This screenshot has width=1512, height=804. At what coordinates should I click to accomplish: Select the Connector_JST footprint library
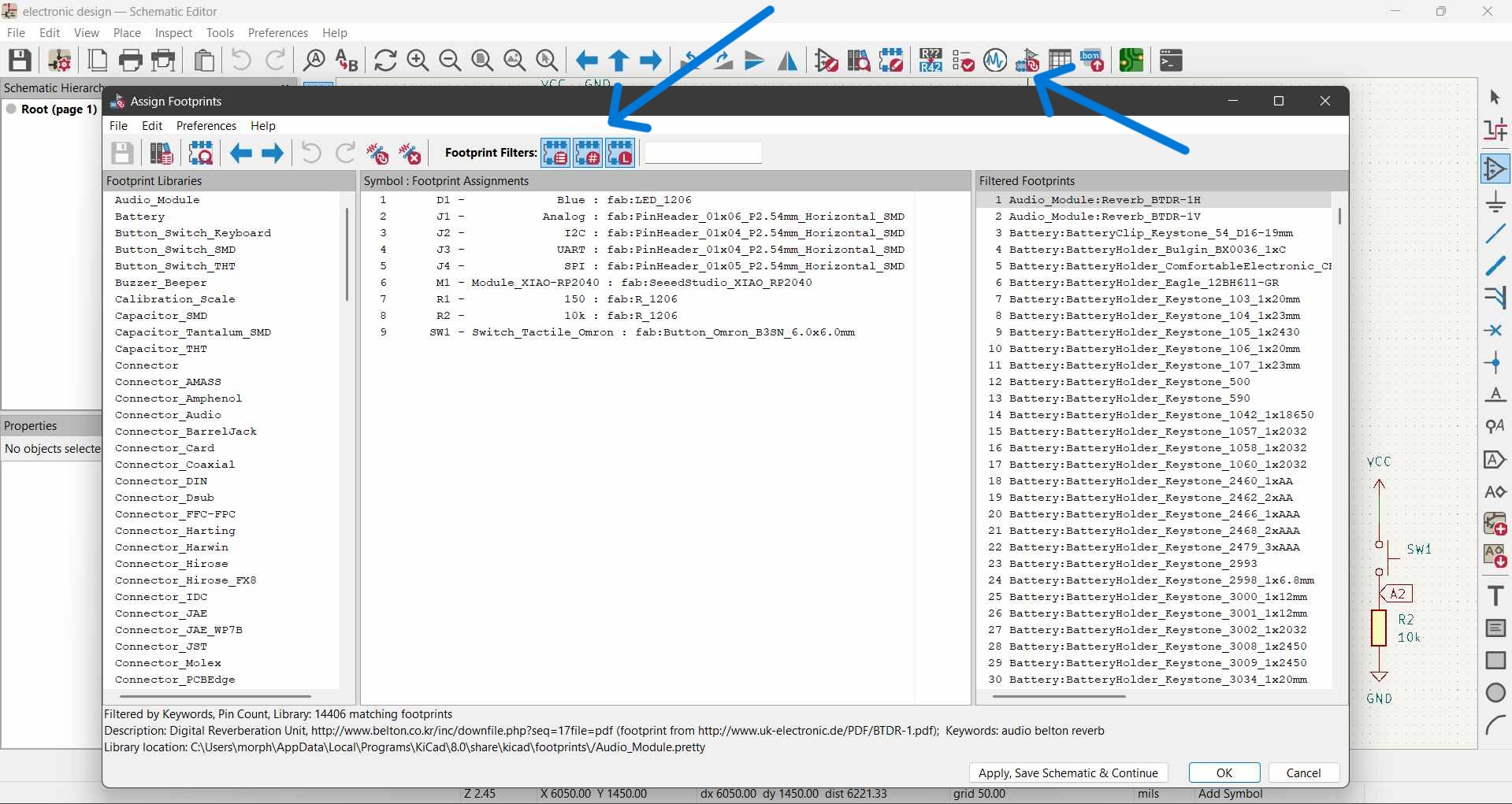coord(162,647)
